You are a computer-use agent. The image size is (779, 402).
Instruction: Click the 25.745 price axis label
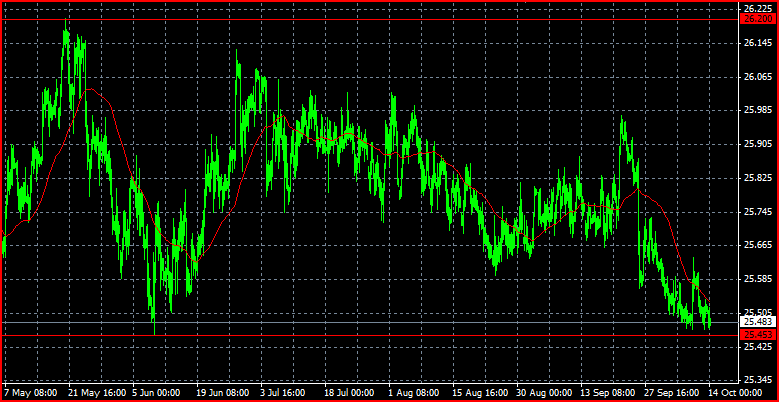tap(758, 212)
